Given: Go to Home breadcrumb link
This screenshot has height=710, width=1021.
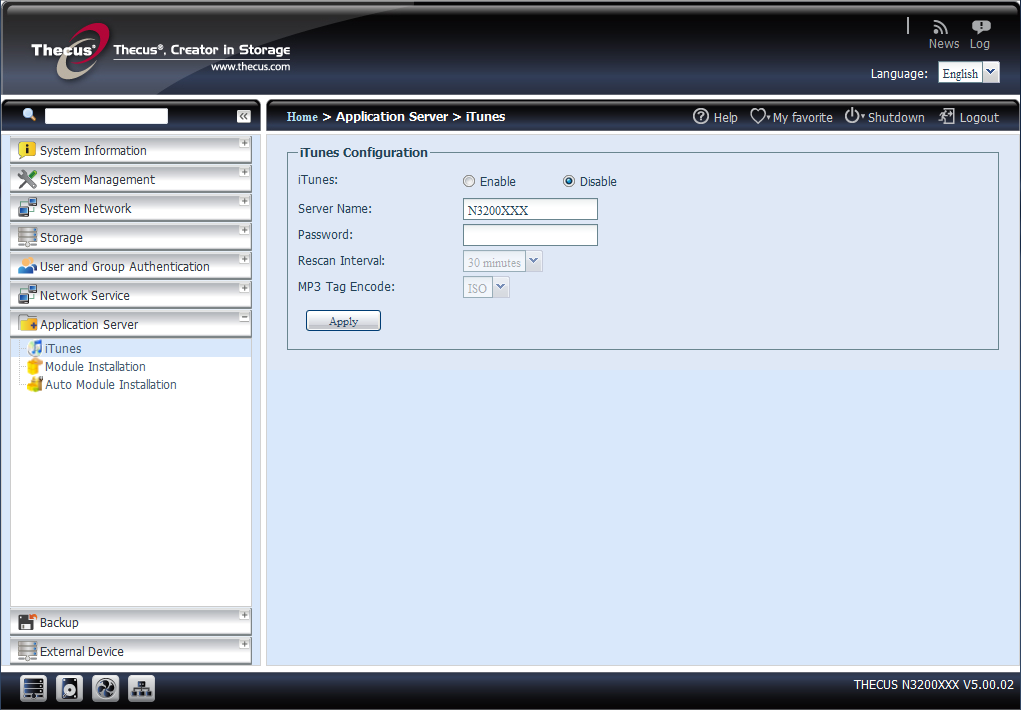Looking at the screenshot, I should (302, 117).
